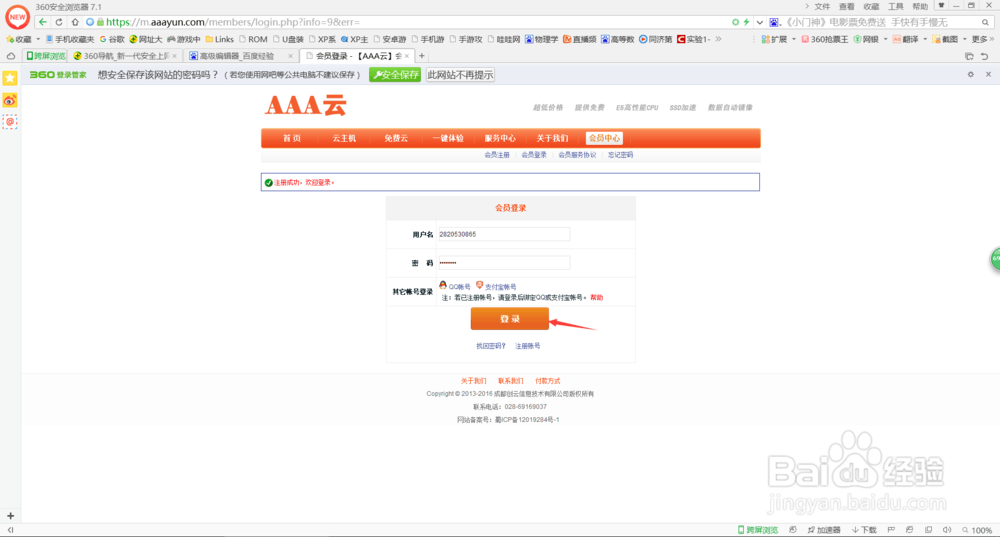Click the skin shirt icon in the title bar

(x=941, y=6)
